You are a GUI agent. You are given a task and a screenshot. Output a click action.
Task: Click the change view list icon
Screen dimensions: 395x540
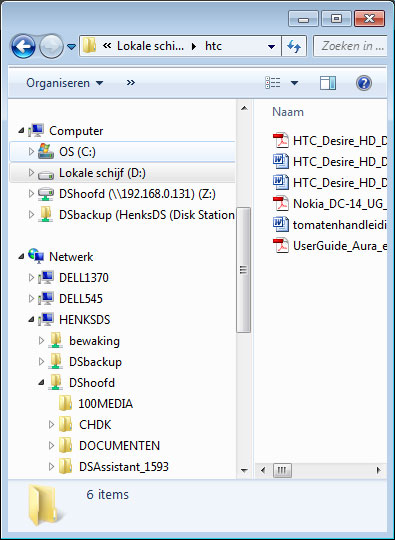pos(272,83)
